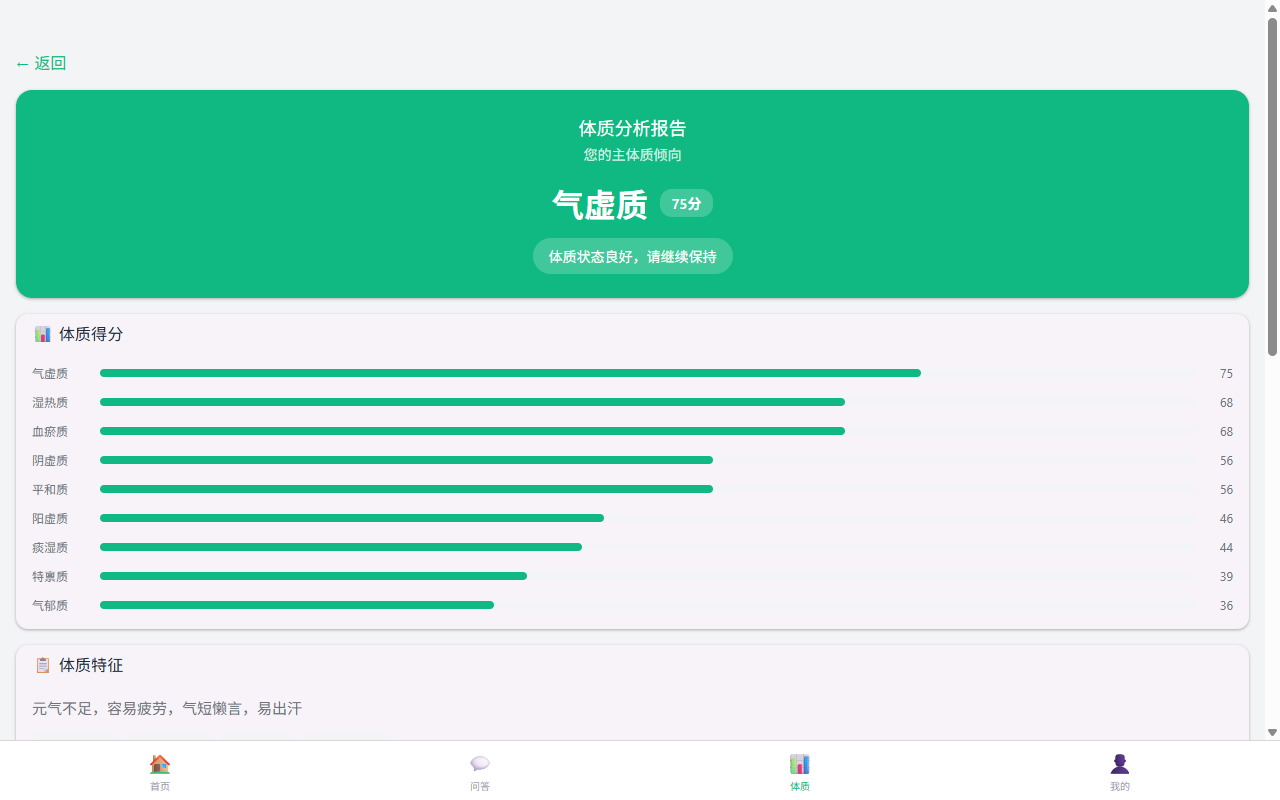Screen dimensions: 1280x800
Task: Select the 体质 chart icon in bottom bar
Action: pos(799,764)
